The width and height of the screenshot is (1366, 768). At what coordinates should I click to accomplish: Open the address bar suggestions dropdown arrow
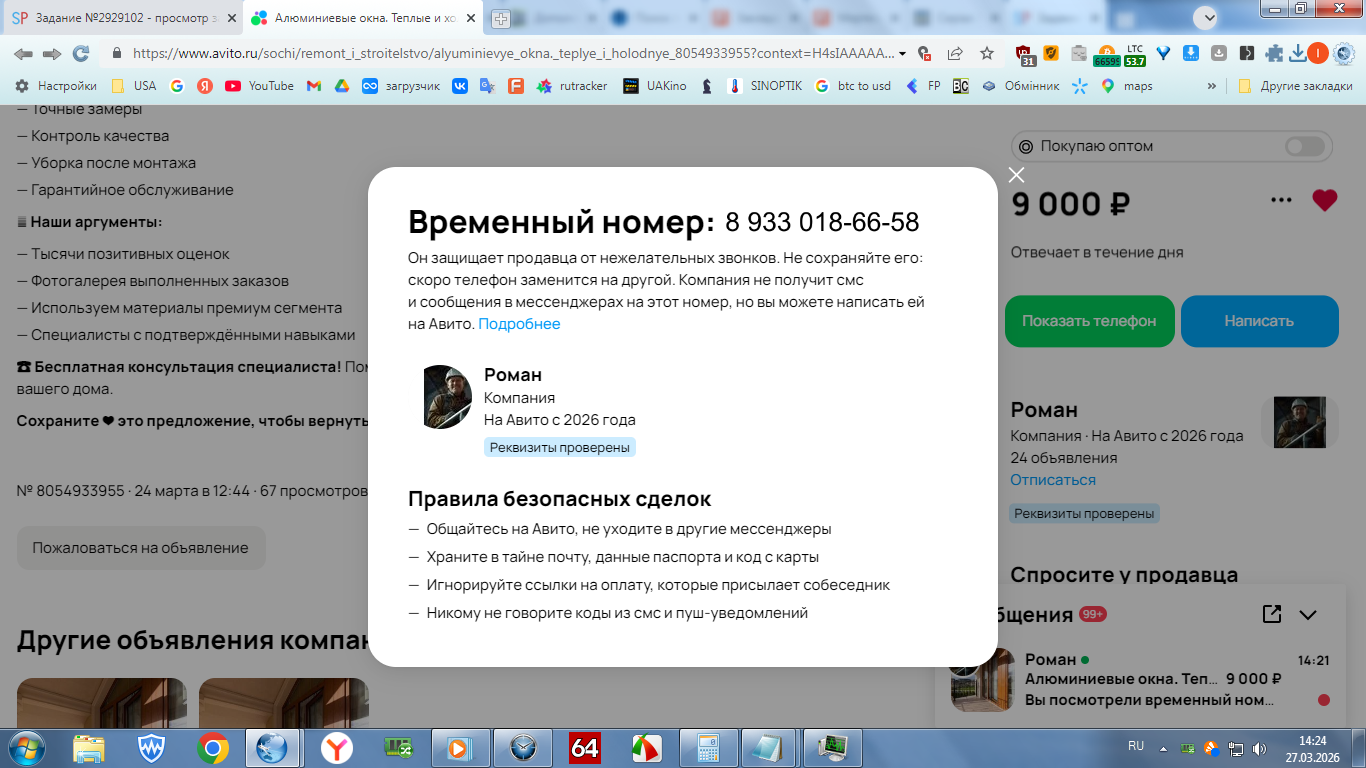[x=903, y=53]
